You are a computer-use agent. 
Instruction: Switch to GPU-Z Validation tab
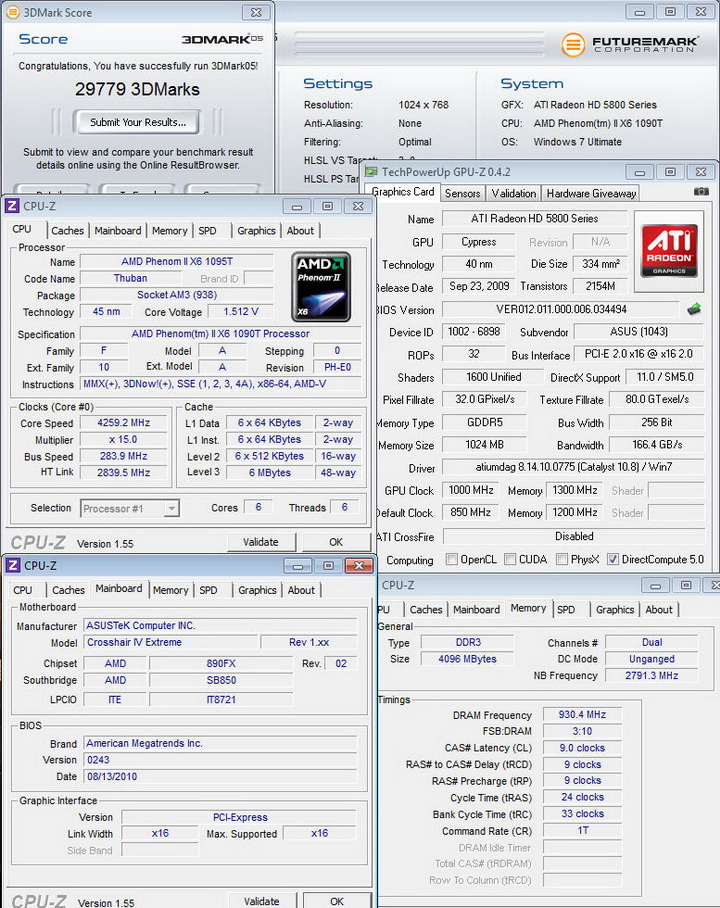514,193
